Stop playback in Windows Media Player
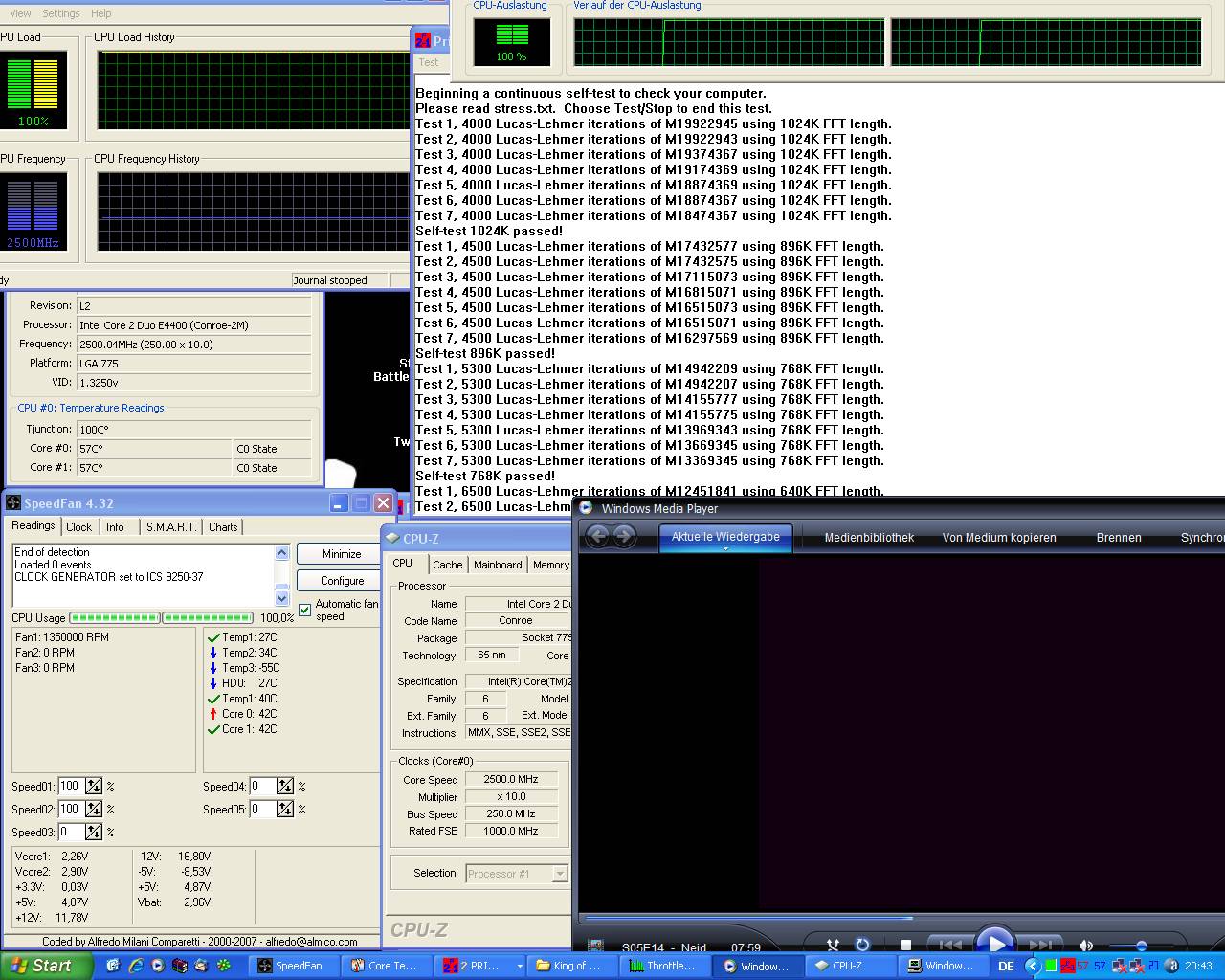 point(905,945)
